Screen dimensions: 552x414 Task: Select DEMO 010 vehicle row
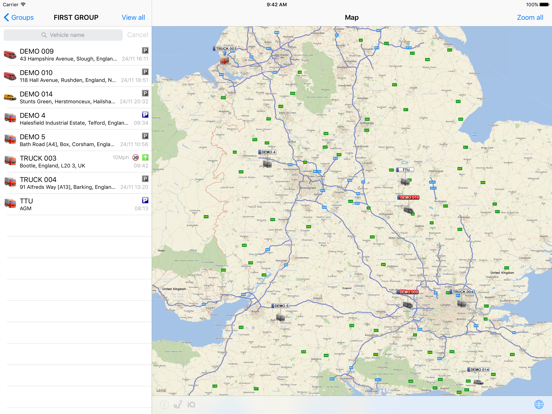coord(76,76)
